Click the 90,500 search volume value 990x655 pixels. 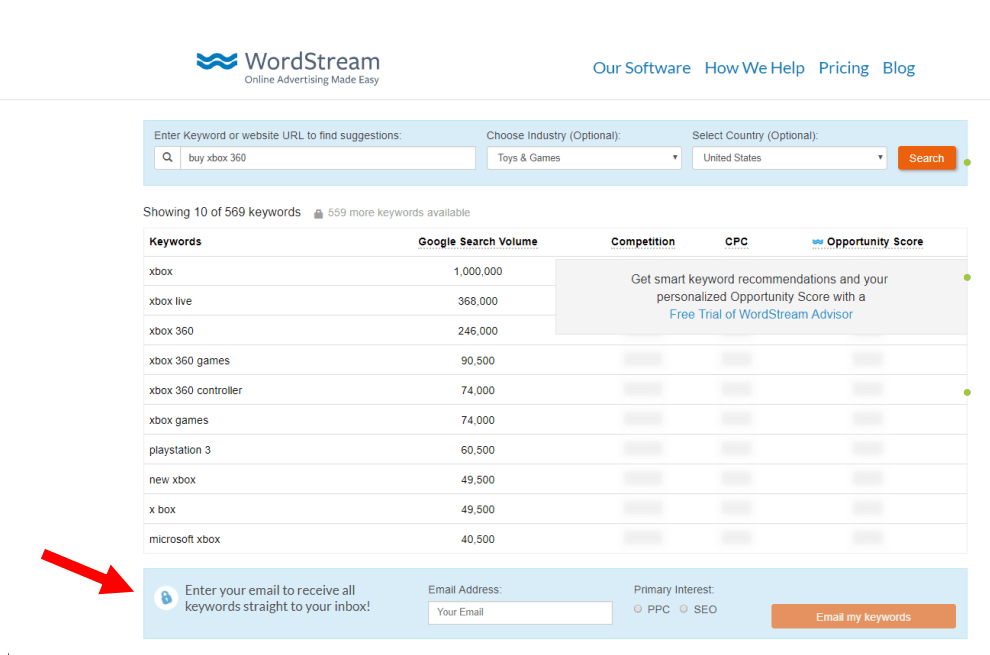pyautogui.click(x=478, y=361)
